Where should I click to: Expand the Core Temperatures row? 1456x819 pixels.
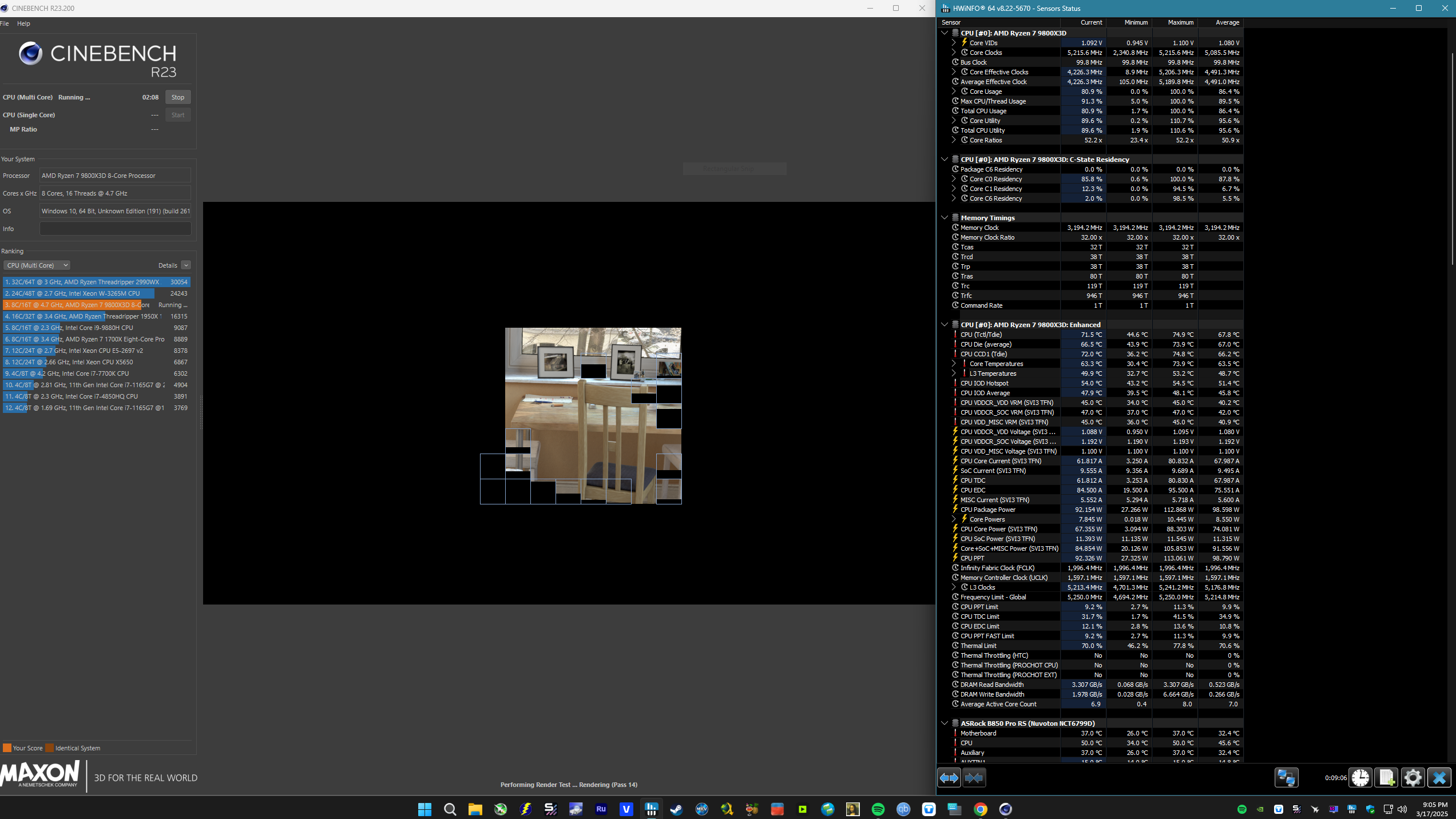click(954, 364)
